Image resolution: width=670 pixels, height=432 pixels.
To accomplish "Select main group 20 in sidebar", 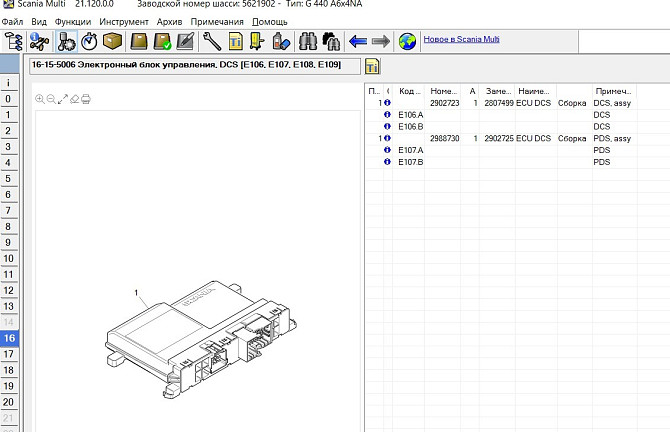I will 9,402.
